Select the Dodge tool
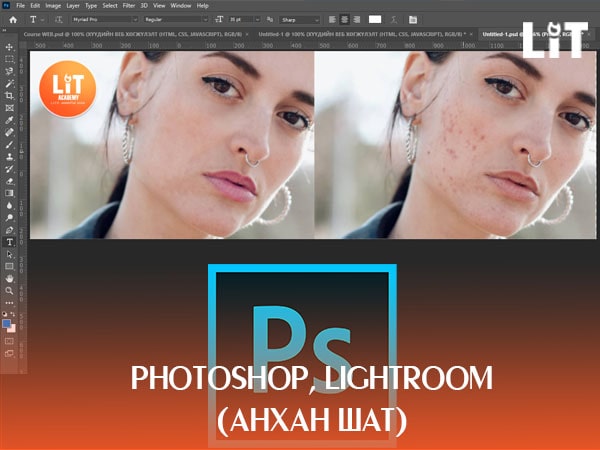The width and height of the screenshot is (600, 450). [9, 218]
